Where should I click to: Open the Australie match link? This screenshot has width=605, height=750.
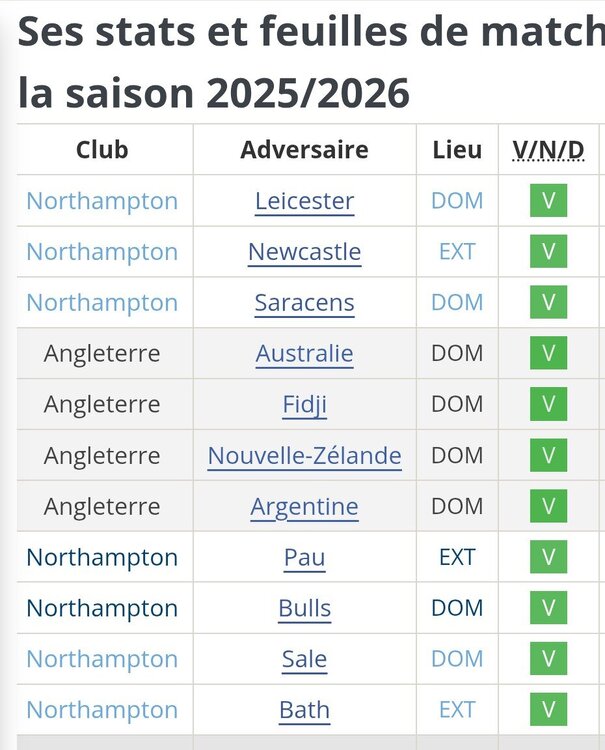click(304, 353)
